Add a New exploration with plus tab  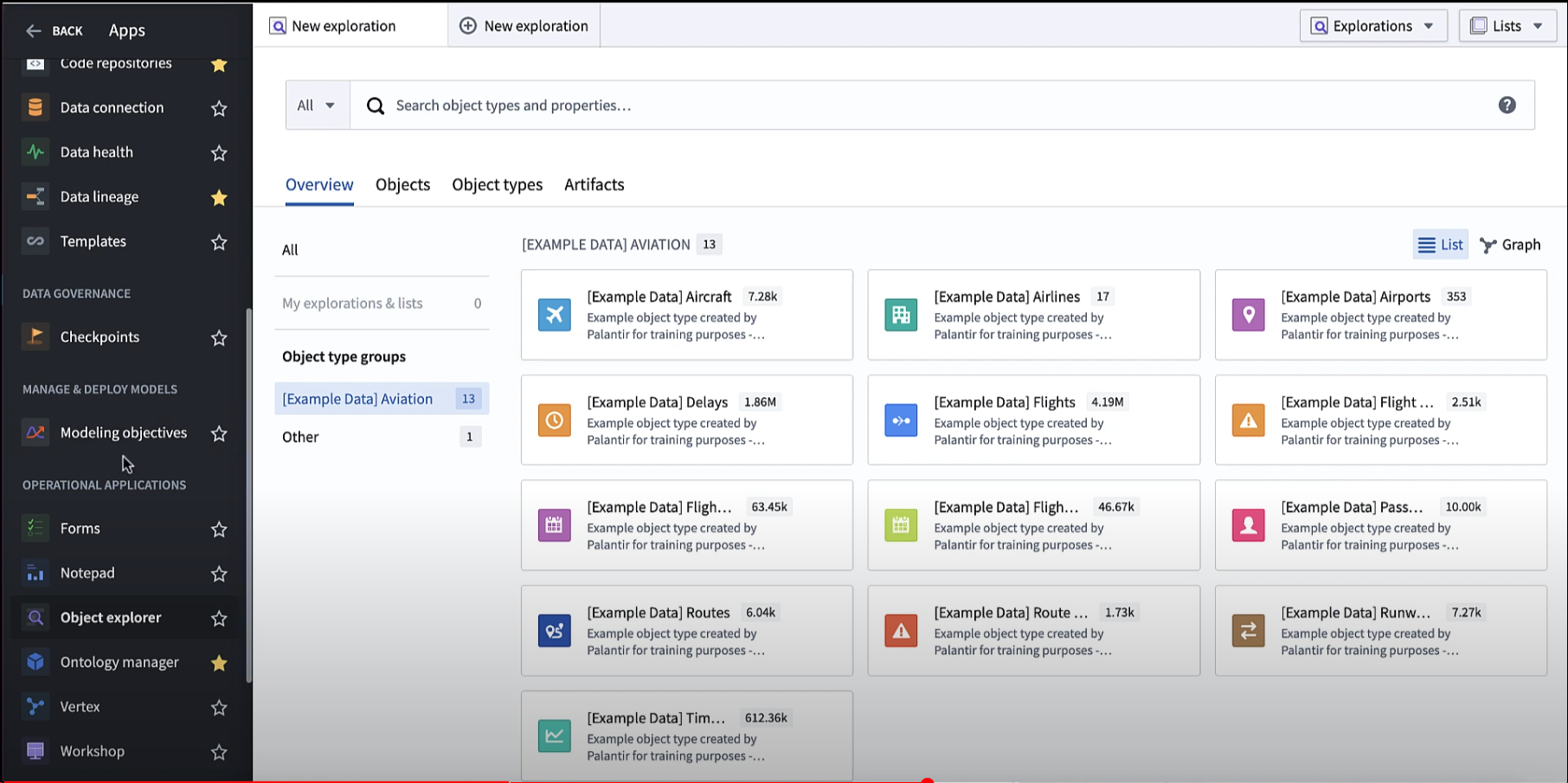pos(524,26)
